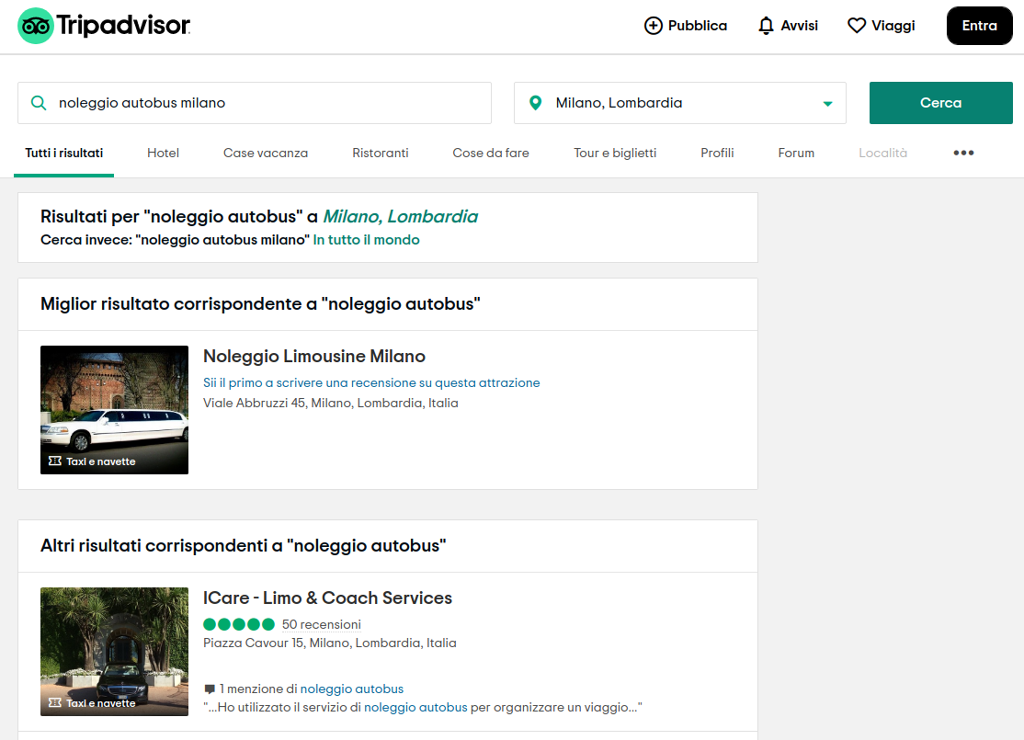Open the three-dots more tabs menu
1024x740 pixels.
coord(963,153)
